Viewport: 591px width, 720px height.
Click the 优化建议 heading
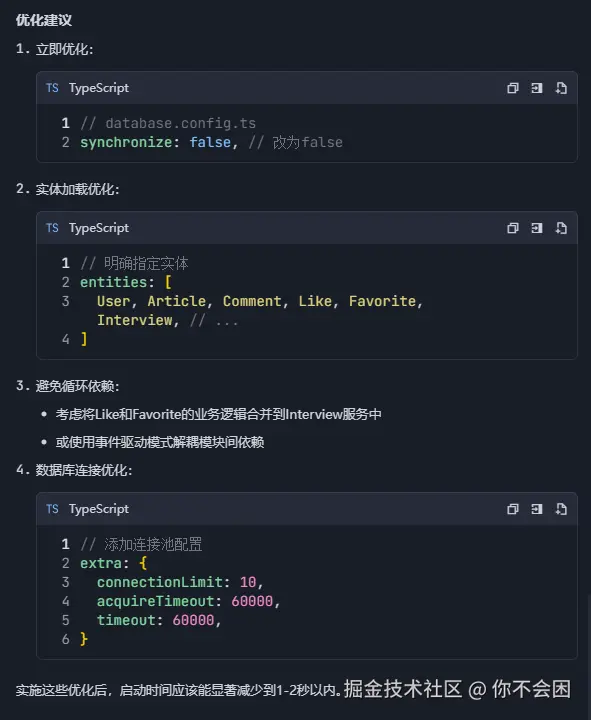click(44, 20)
